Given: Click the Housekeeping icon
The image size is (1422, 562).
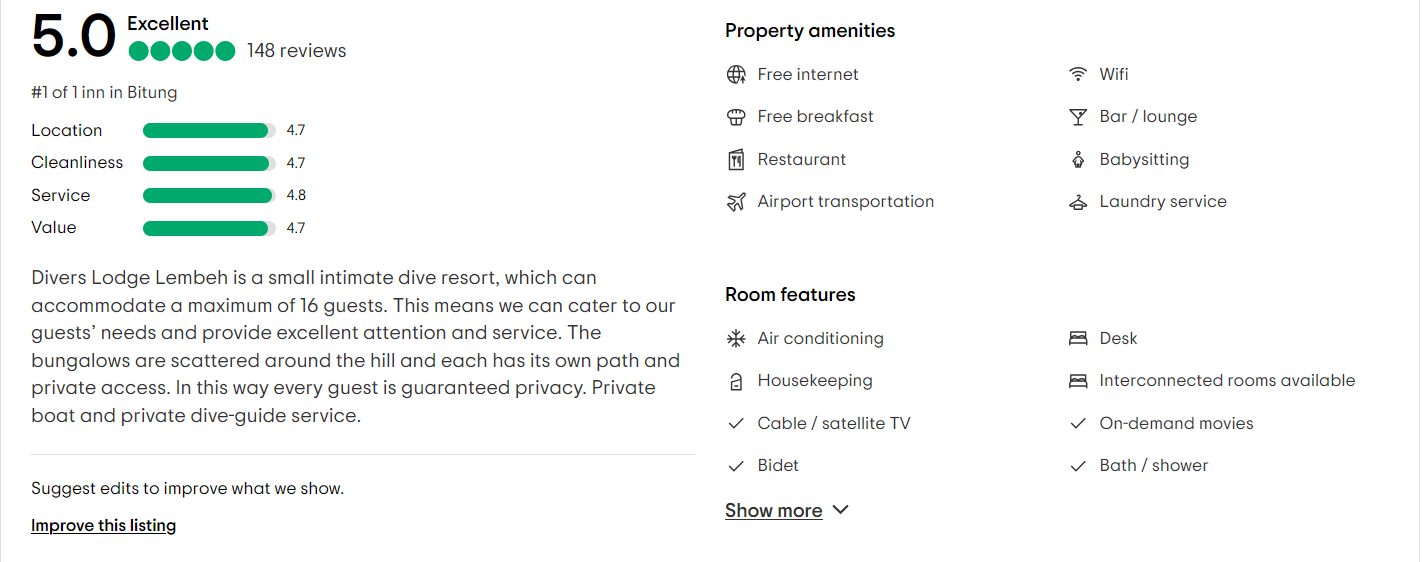Looking at the screenshot, I should (736, 381).
